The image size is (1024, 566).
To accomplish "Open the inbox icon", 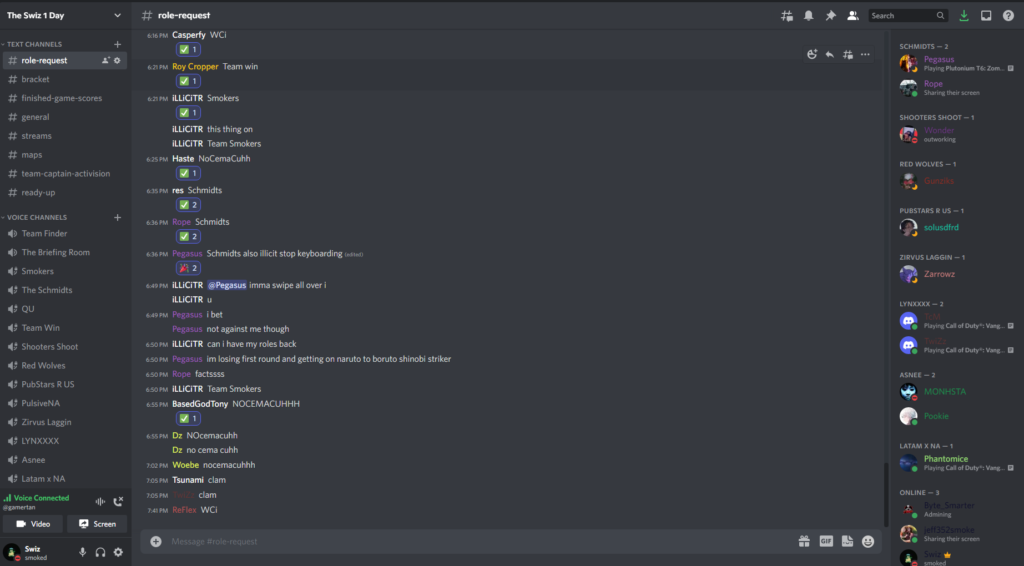I will click(986, 16).
